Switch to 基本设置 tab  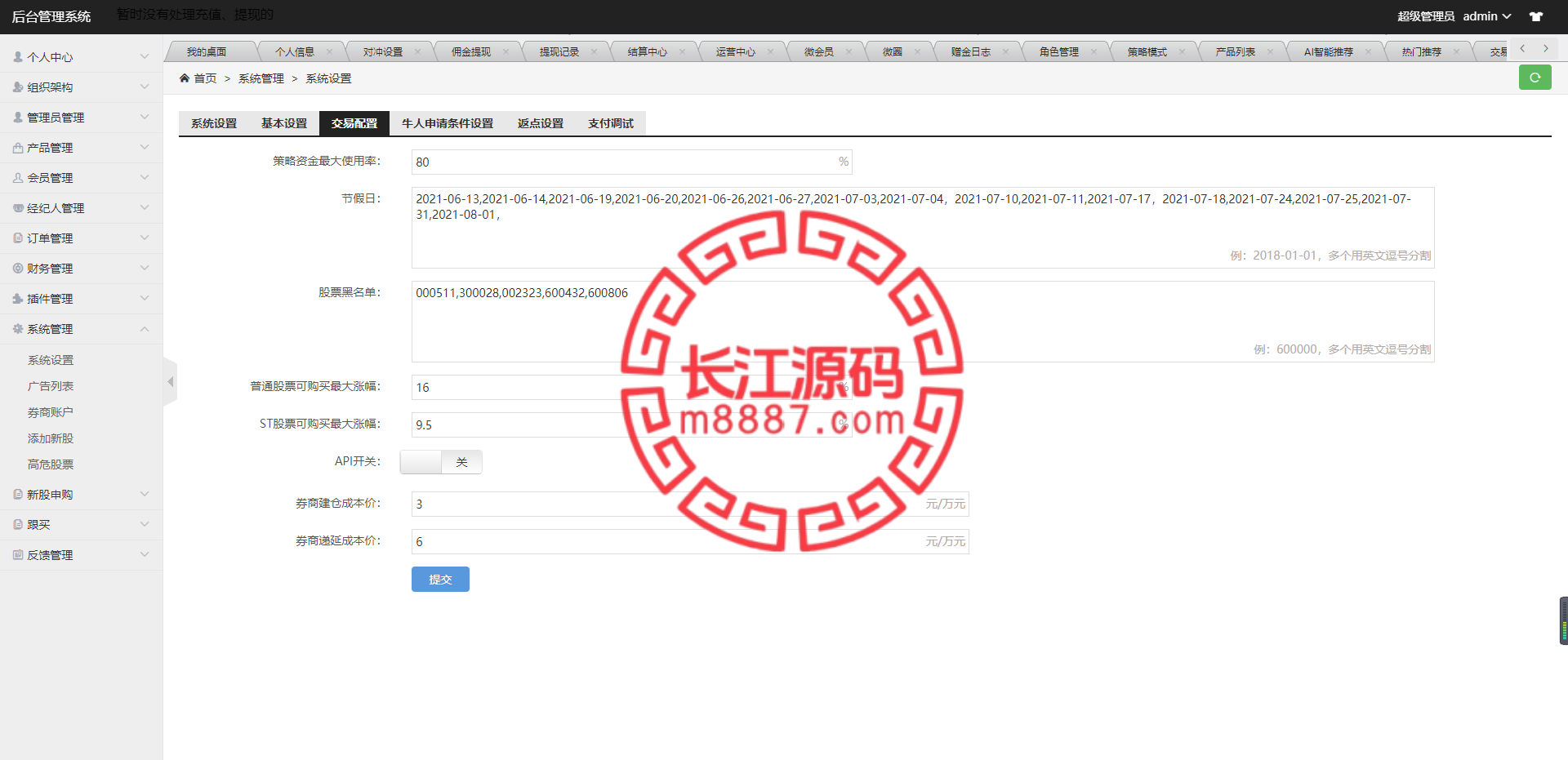pos(284,123)
